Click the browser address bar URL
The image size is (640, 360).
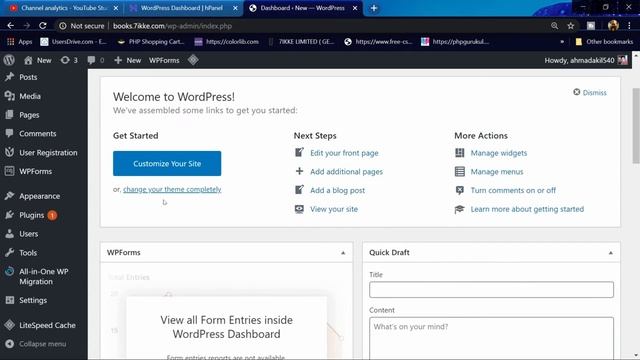tap(172, 26)
